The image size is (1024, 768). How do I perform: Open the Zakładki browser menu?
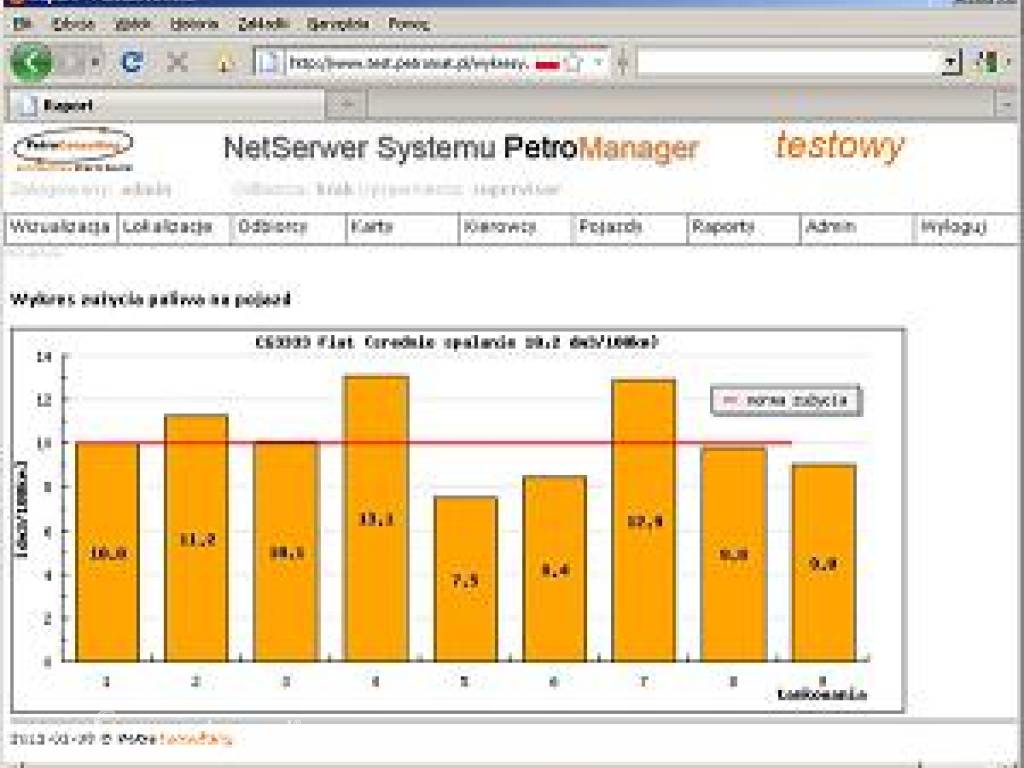263,24
